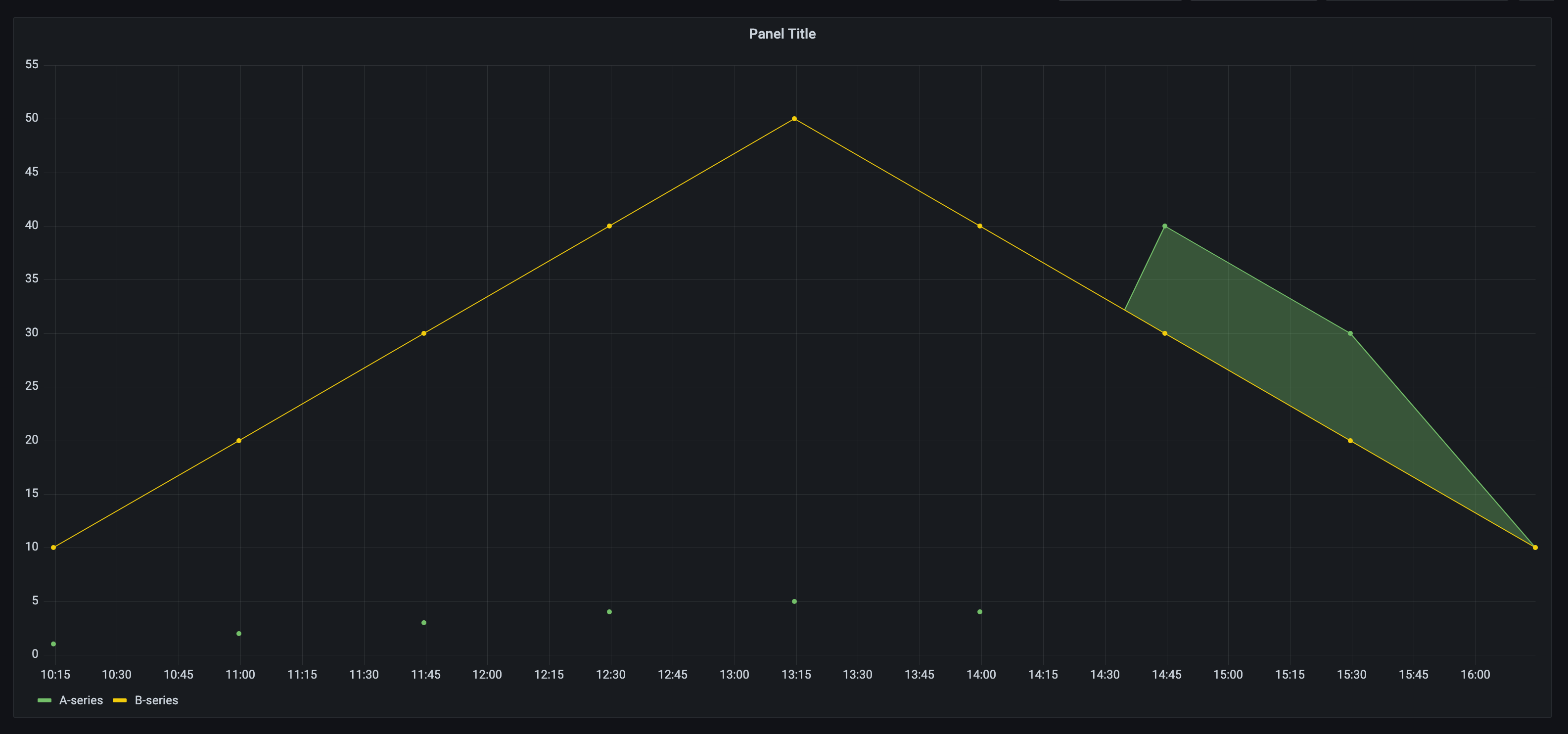Select A-series green point at 30 near 15:30
Screen dimensions: 1568x734
point(1350,333)
